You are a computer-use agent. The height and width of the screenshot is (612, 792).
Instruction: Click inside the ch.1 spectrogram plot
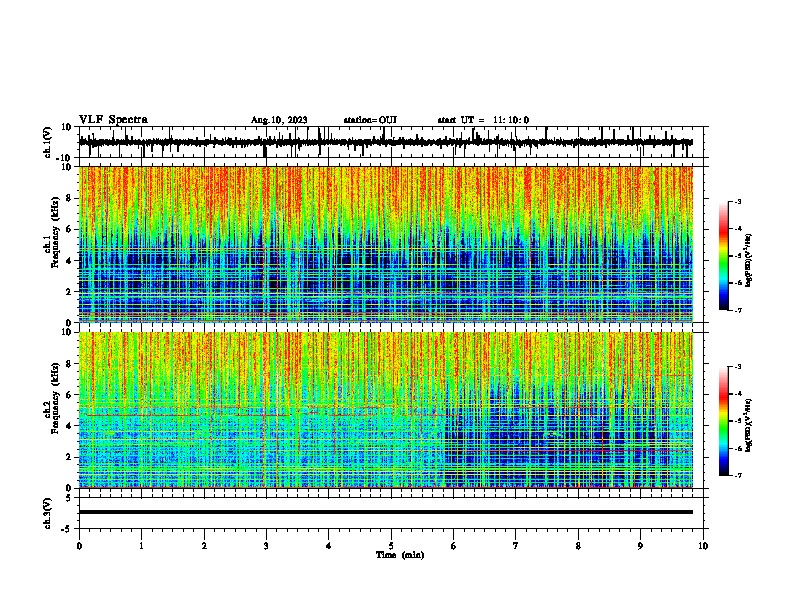[x=386, y=244]
